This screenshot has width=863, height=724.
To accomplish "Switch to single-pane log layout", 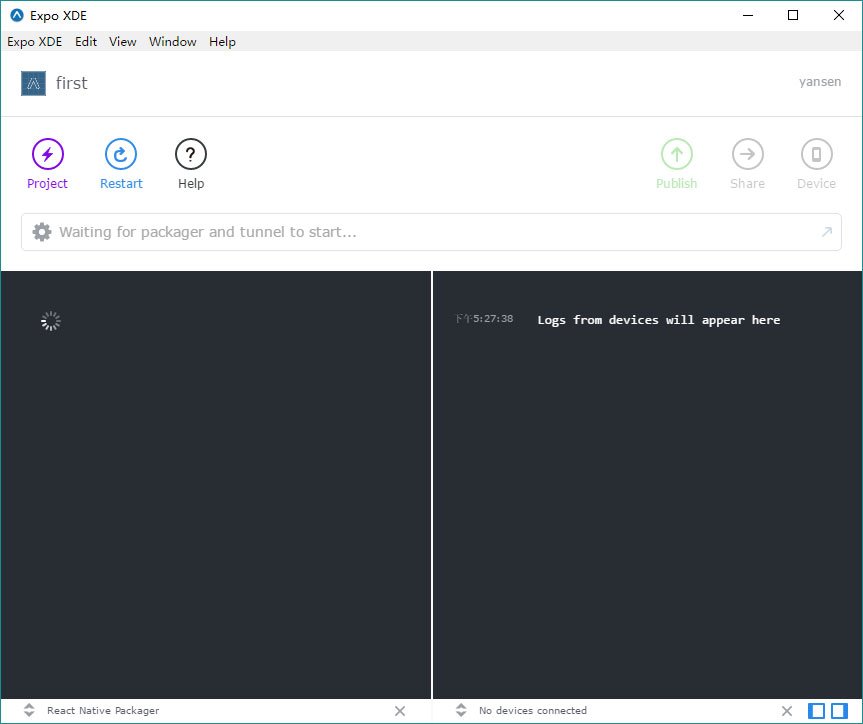I will [x=816, y=711].
